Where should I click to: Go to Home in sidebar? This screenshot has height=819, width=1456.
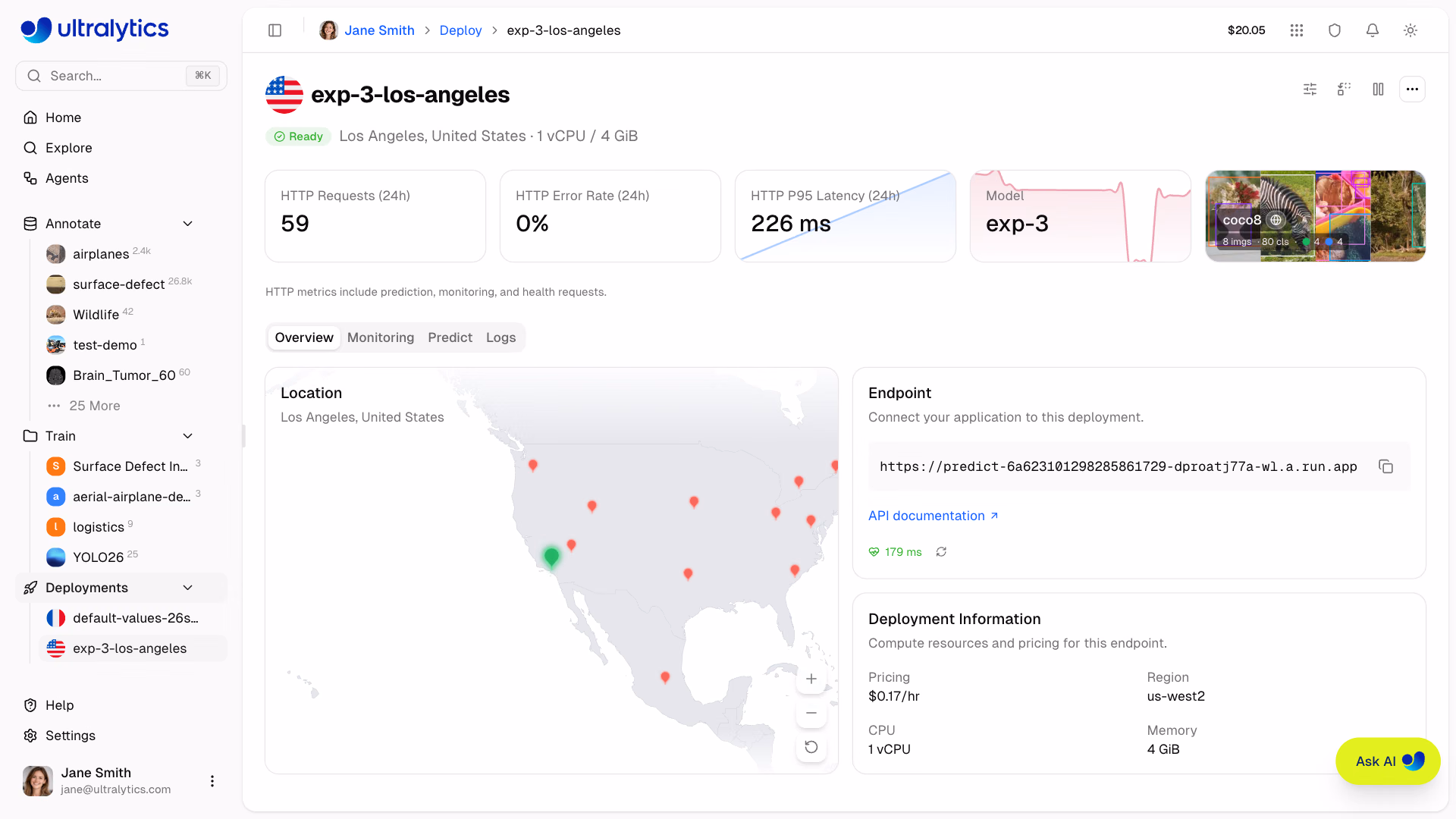pyautogui.click(x=121, y=118)
